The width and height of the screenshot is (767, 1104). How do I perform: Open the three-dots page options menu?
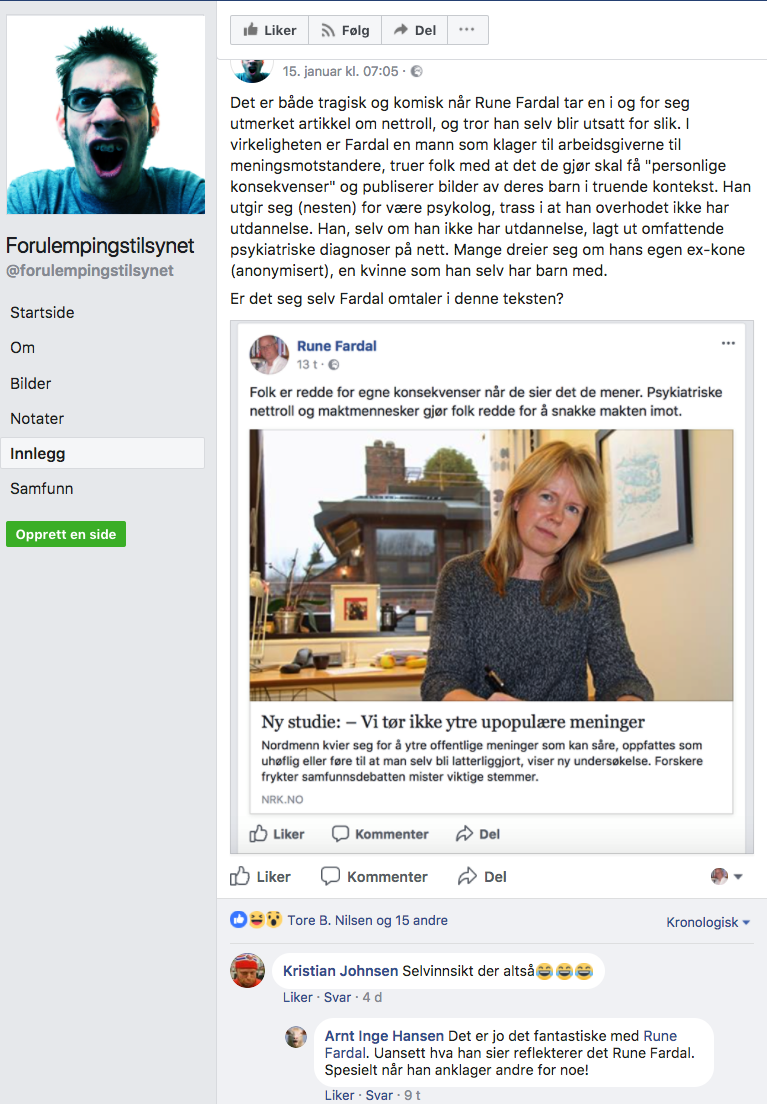click(467, 30)
